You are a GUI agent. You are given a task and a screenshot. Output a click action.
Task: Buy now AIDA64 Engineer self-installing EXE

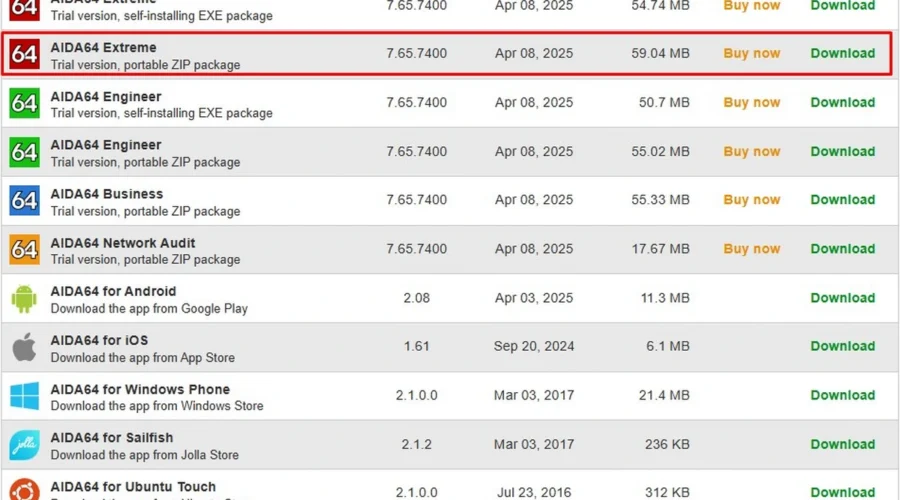(751, 102)
